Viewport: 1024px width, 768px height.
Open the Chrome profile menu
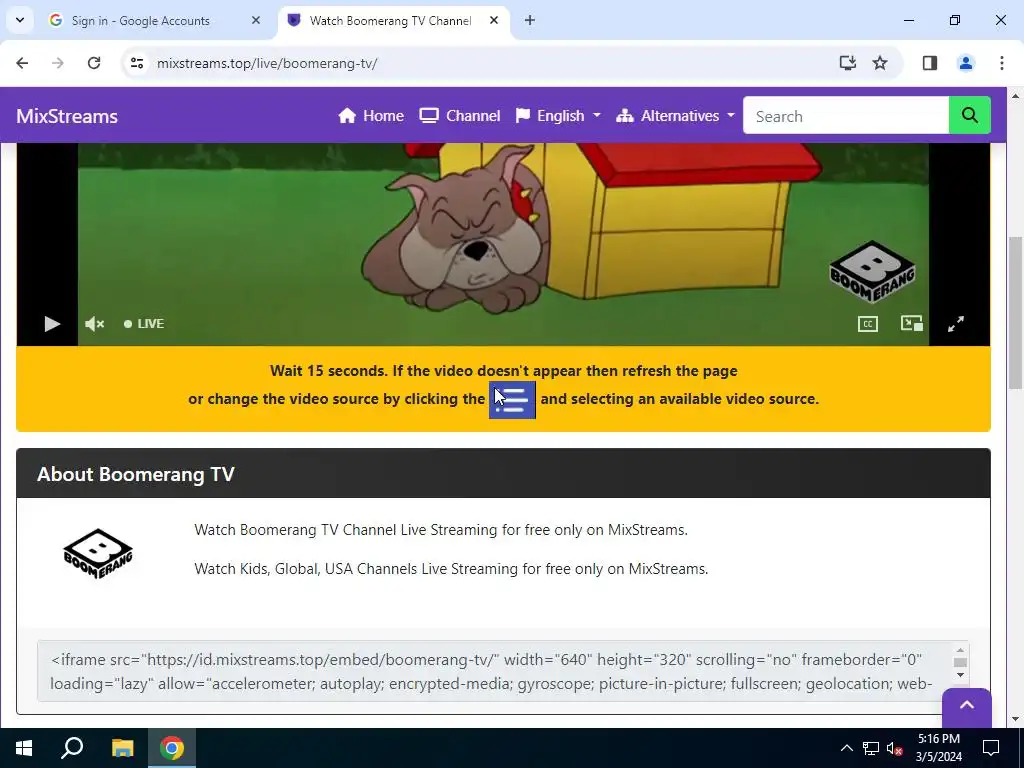click(x=966, y=63)
